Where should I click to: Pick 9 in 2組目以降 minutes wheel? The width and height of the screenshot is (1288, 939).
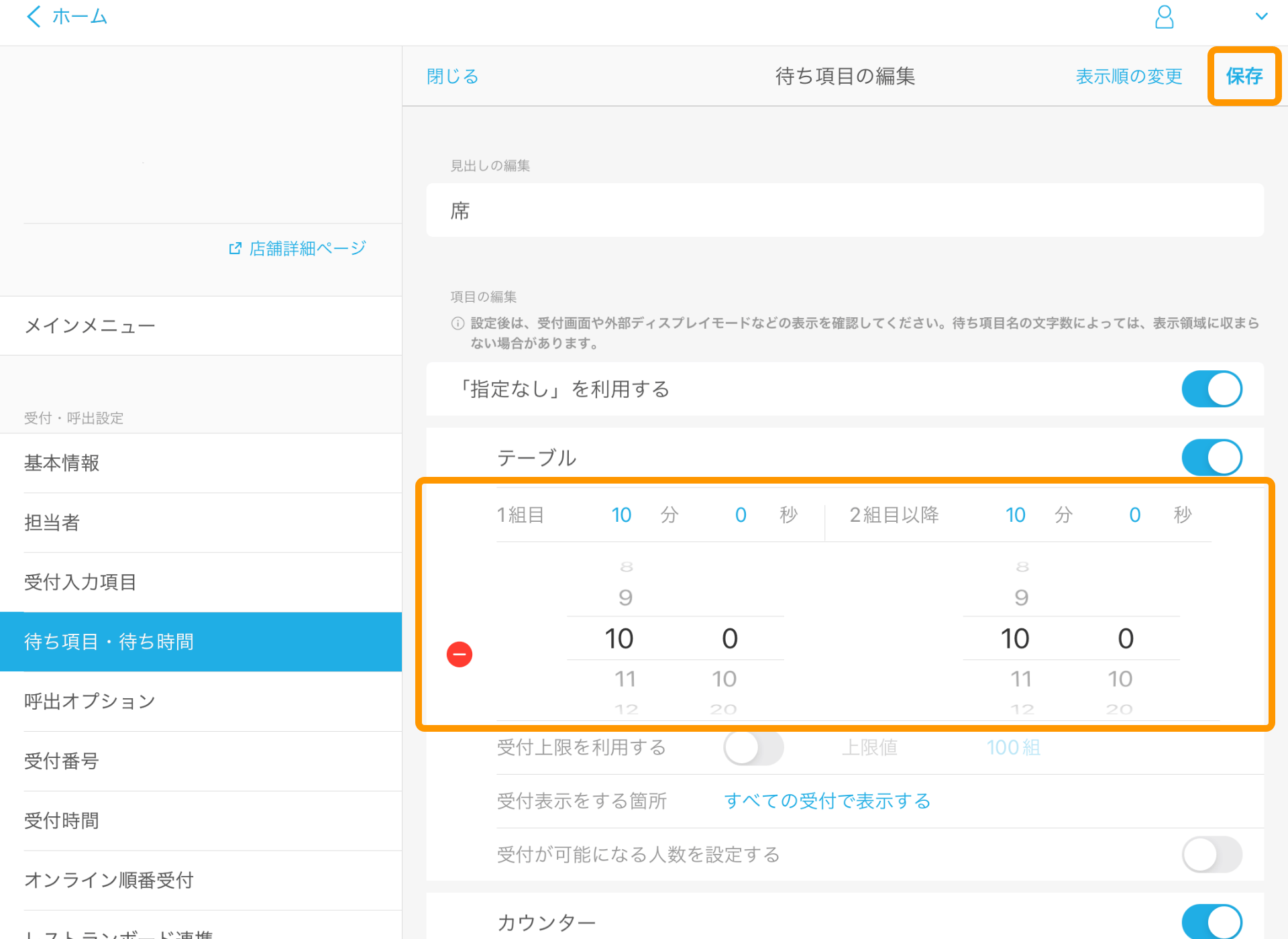coord(1021,598)
